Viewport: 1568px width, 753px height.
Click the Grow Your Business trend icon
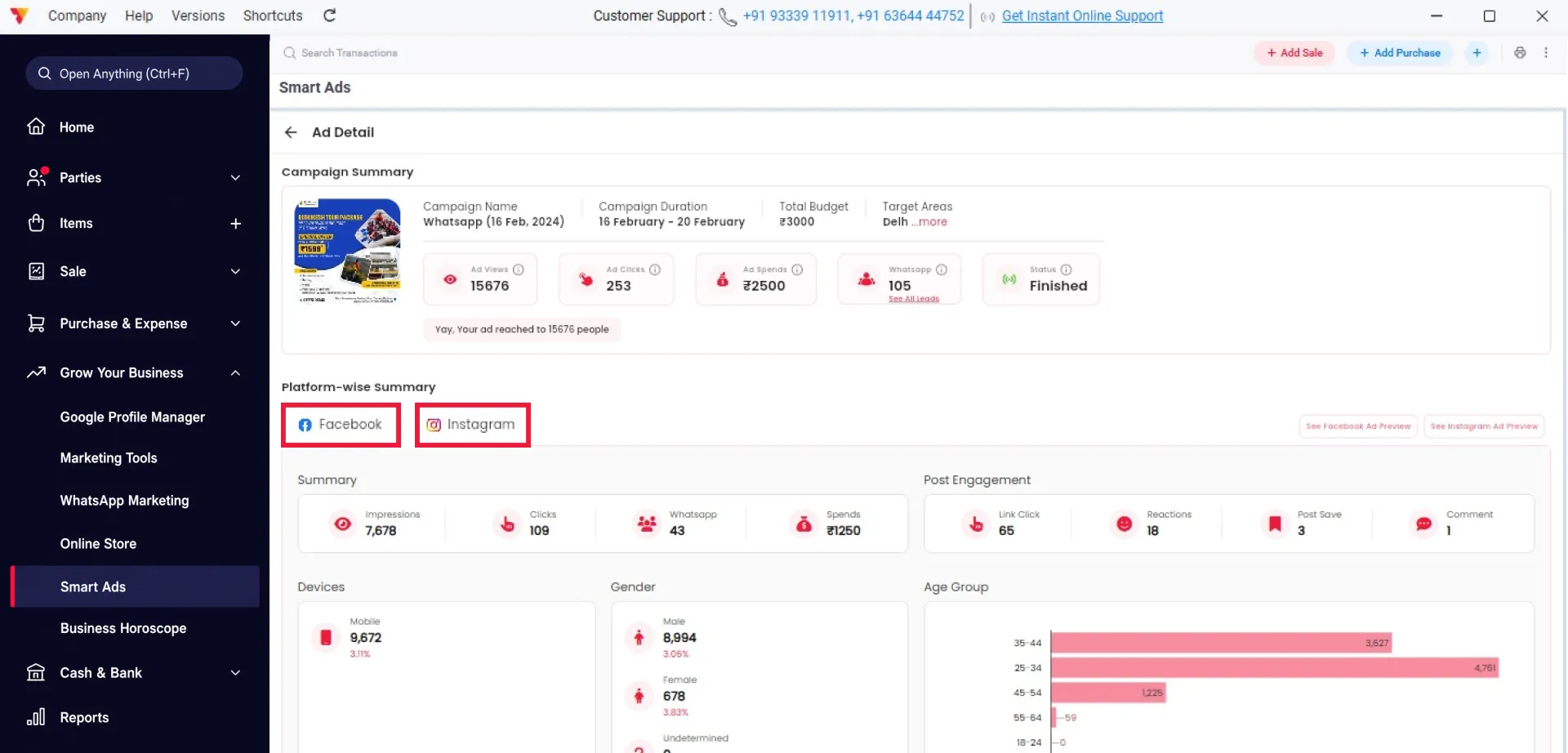pos(36,372)
